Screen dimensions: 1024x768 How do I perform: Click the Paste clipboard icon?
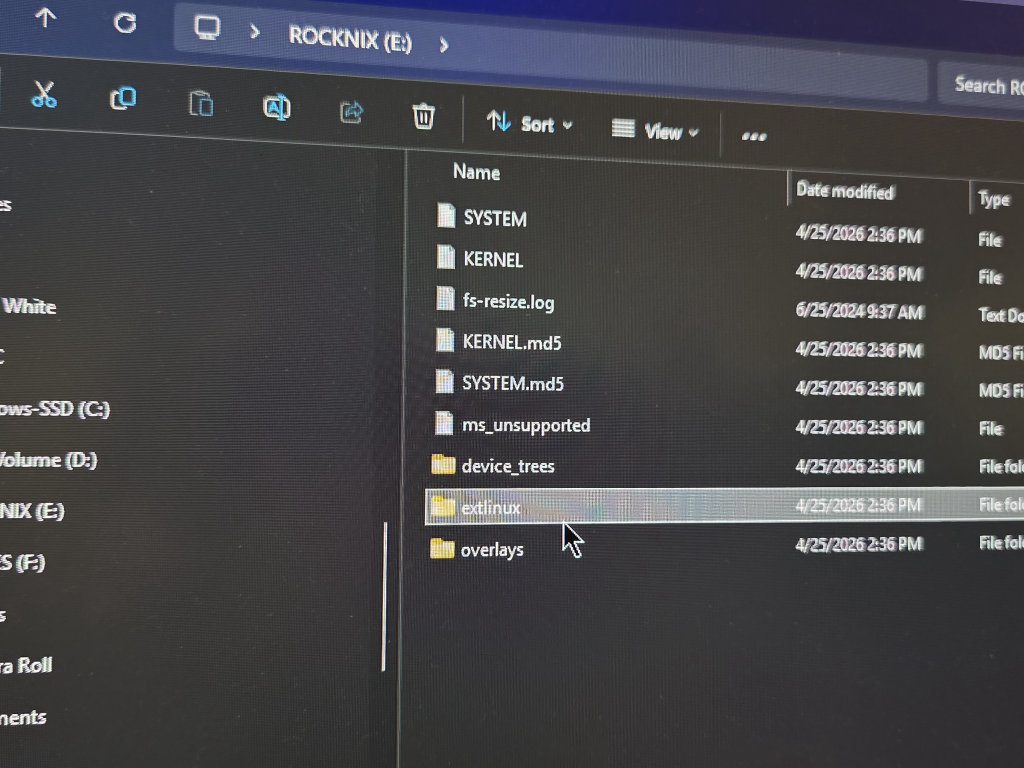(200, 104)
